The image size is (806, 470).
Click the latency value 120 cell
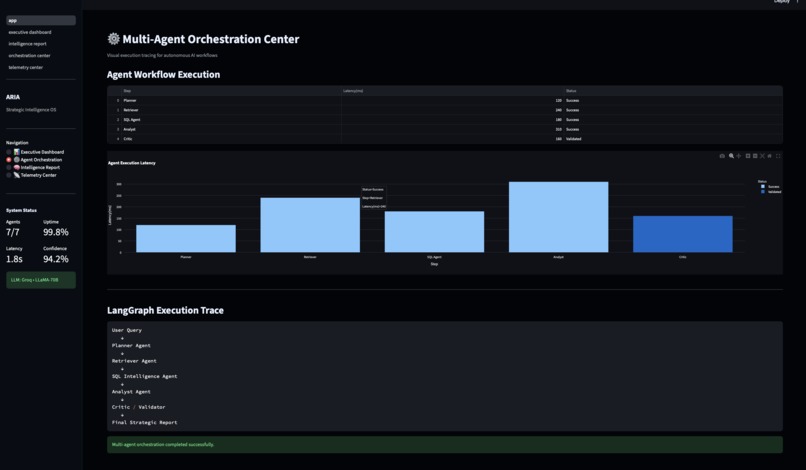452,100
